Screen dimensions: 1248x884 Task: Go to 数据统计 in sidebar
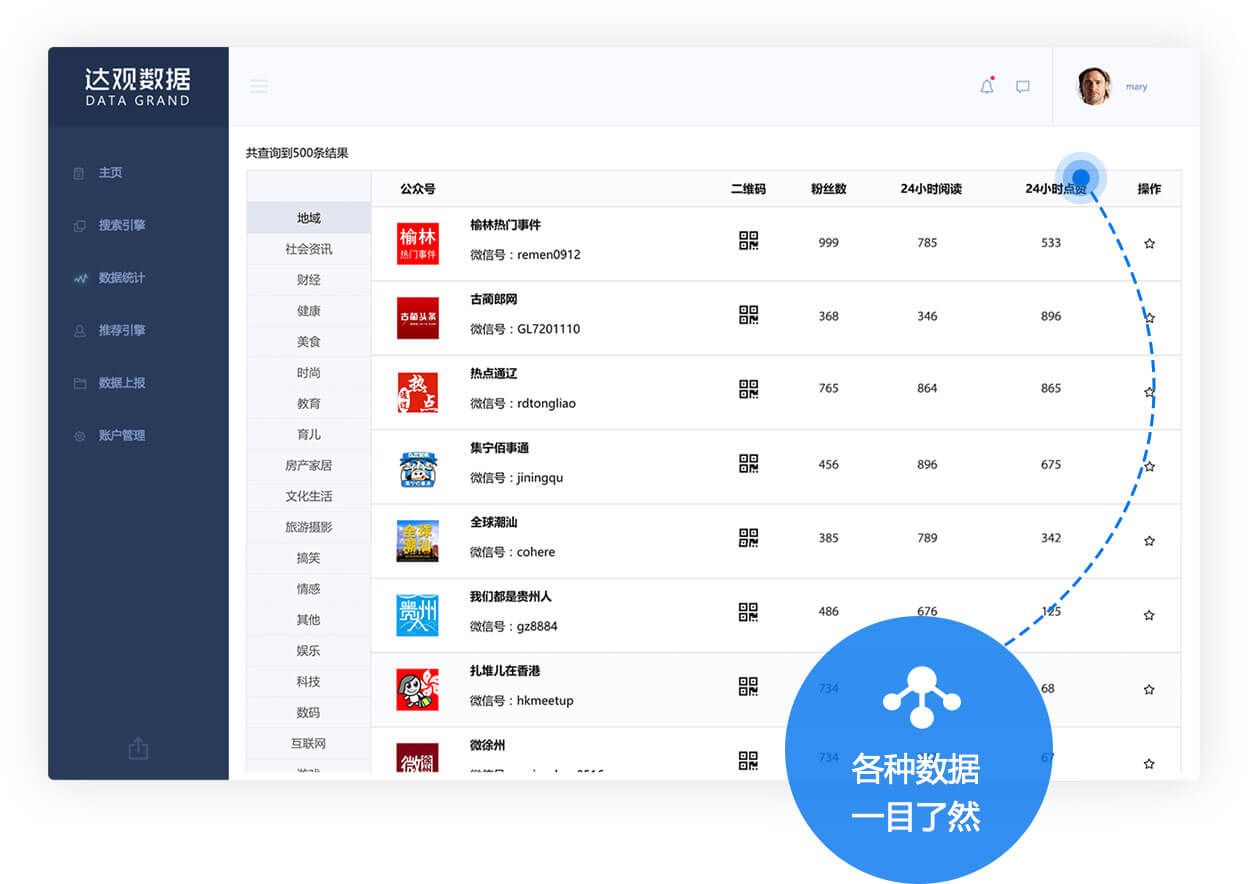click(x=121, y=278)
